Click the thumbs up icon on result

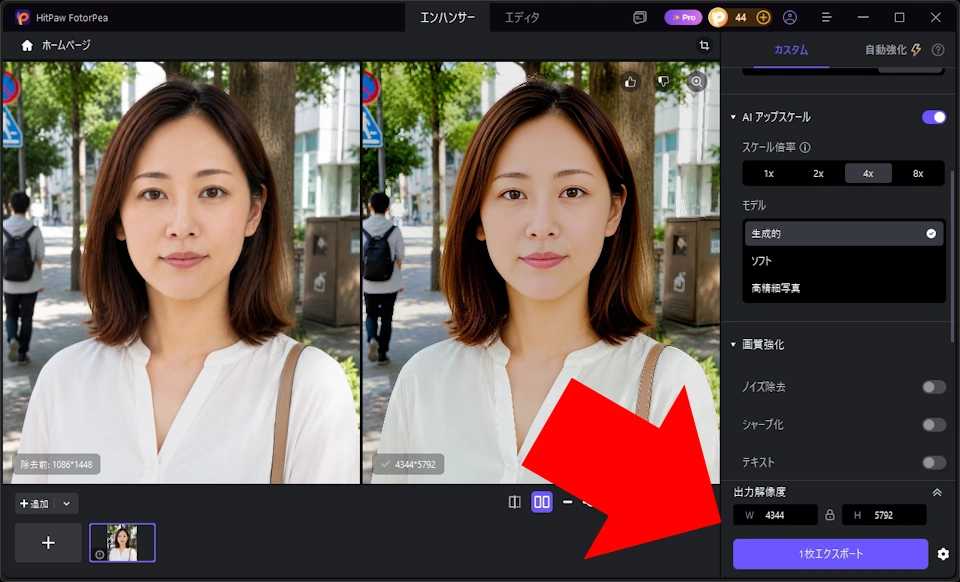pos(631,81)
